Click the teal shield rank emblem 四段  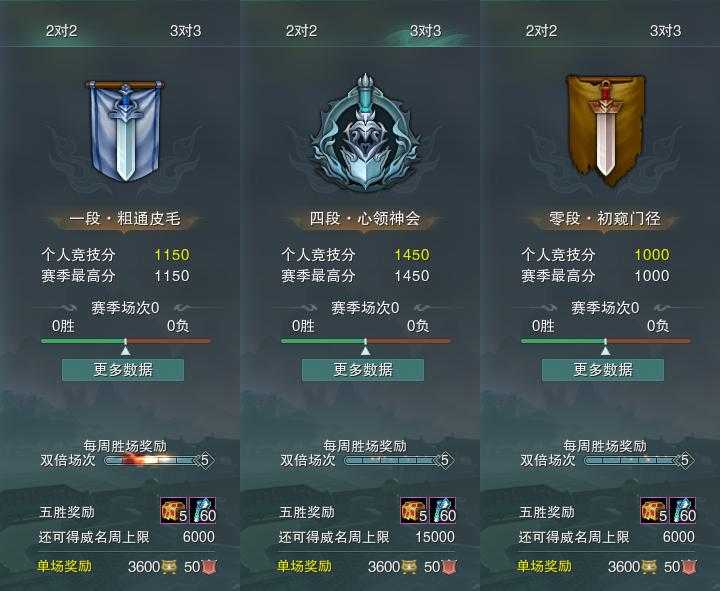click(x=365, y=132)
